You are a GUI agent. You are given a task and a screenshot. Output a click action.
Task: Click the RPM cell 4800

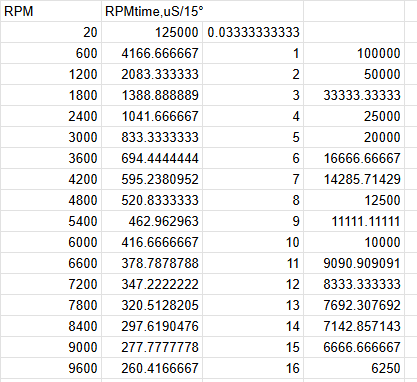[51, 200]
